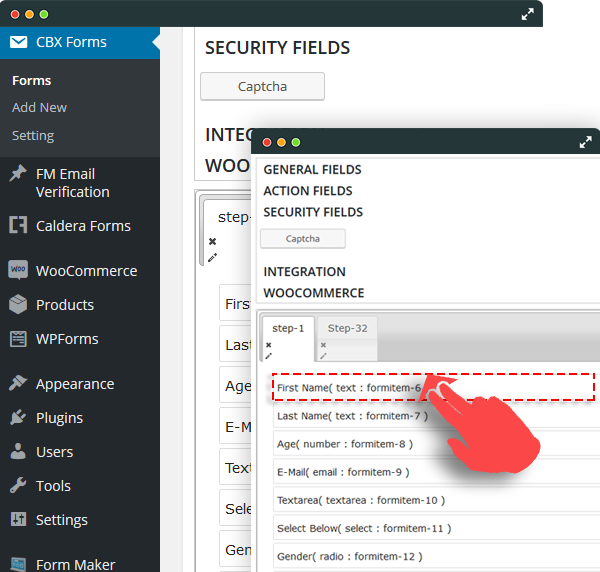
Task: Click the Settings sliders icon
Action: [18, 519]
